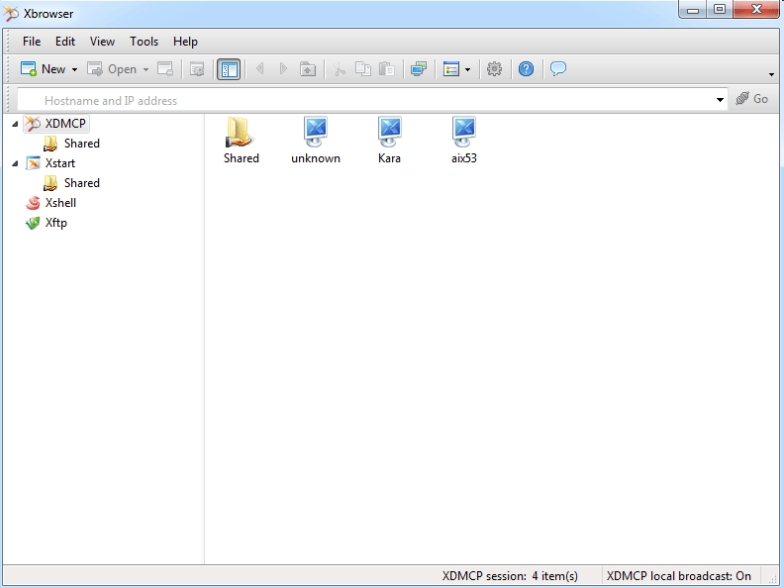
Task: Close the Xbrowser window
Action: [x=756, y=10]
